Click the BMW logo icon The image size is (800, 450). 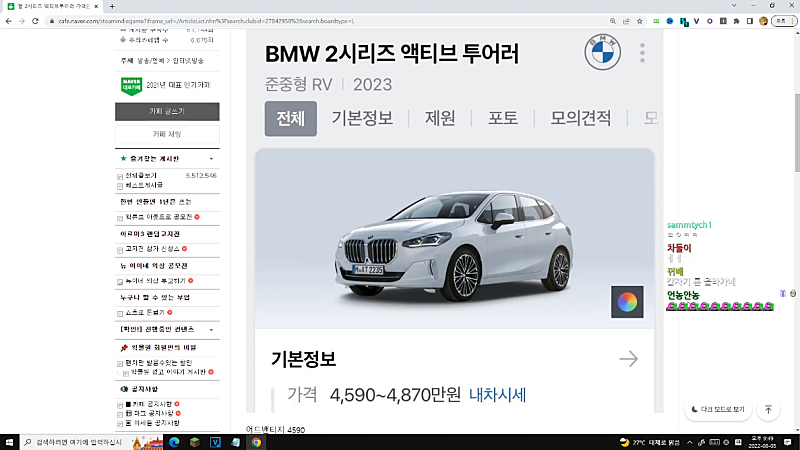click(603, 53)
